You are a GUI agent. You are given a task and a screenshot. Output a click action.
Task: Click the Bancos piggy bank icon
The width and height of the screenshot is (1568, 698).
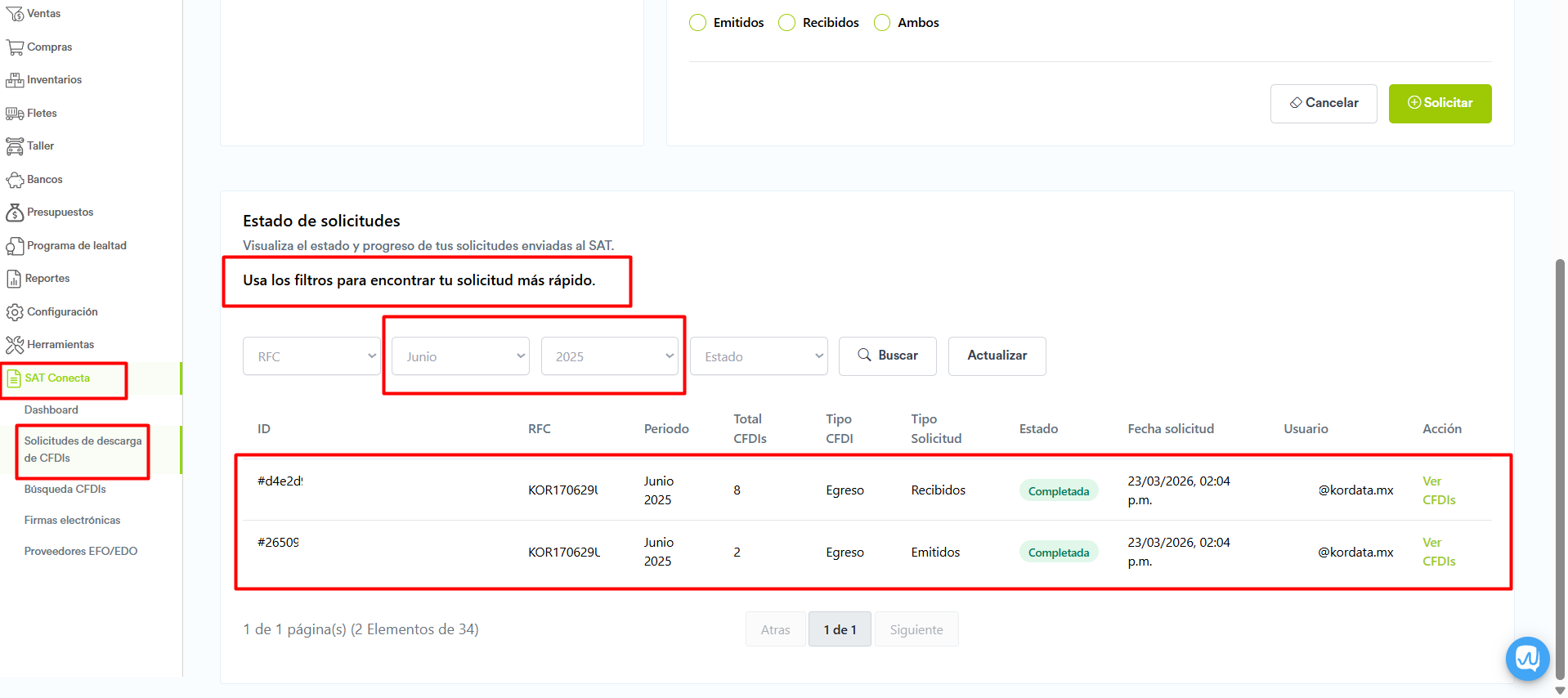click(15, 180)
